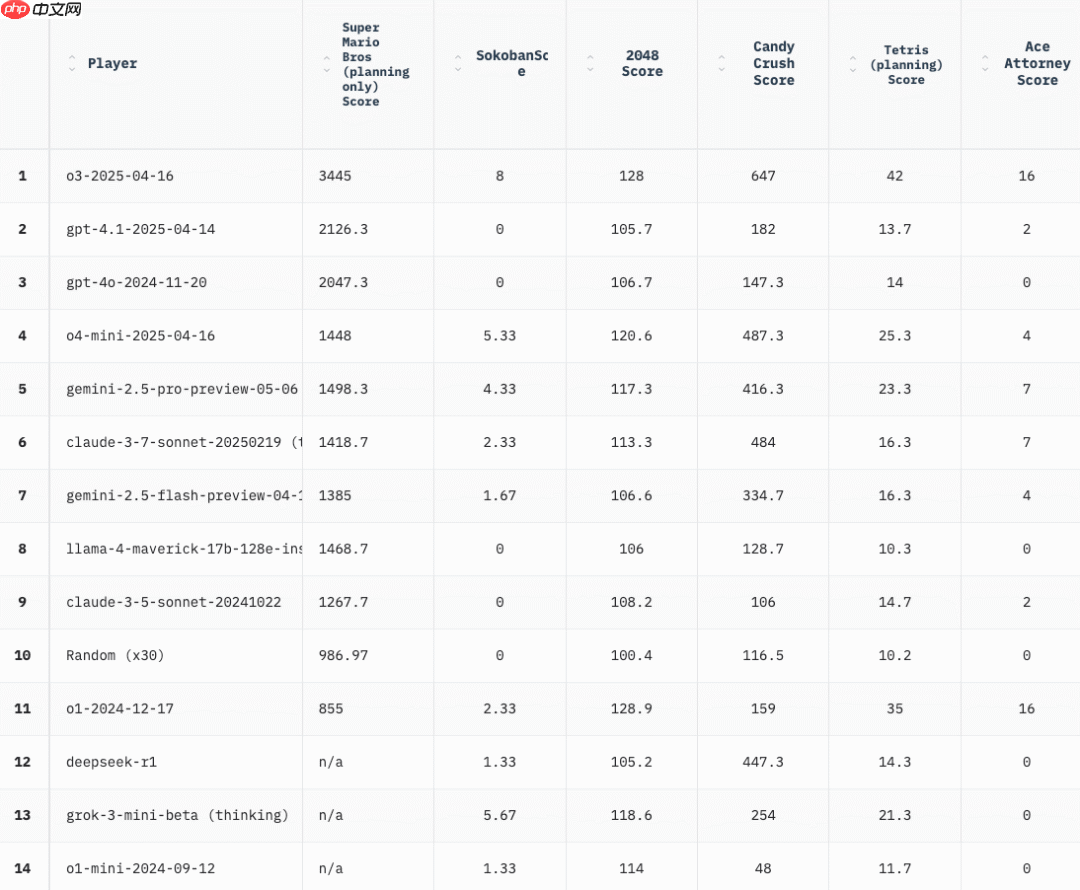The height and width of the screenshot is (890, 1080).
Task: Click the Candy Crush Score sort arrows
Action: 721,63
